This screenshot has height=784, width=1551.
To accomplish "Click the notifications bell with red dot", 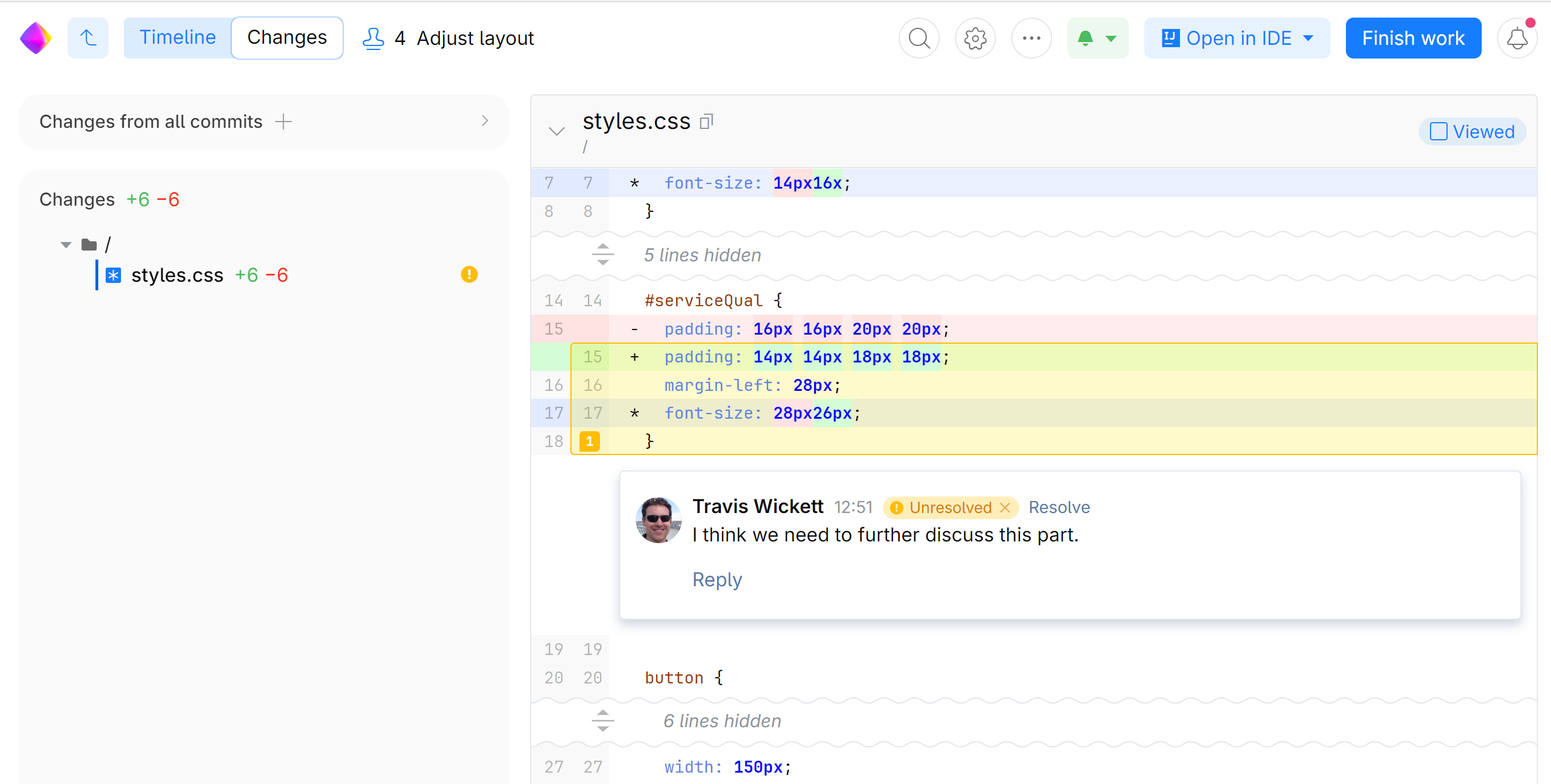I will 1517,39.
